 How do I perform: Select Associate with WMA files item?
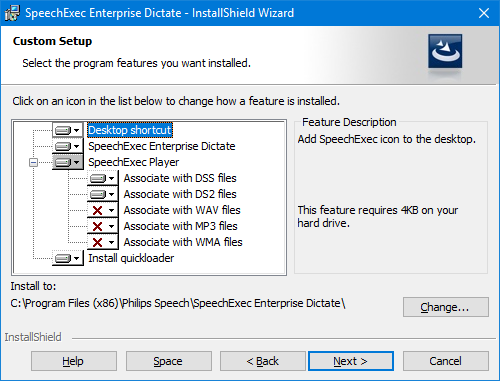point(183,242)
